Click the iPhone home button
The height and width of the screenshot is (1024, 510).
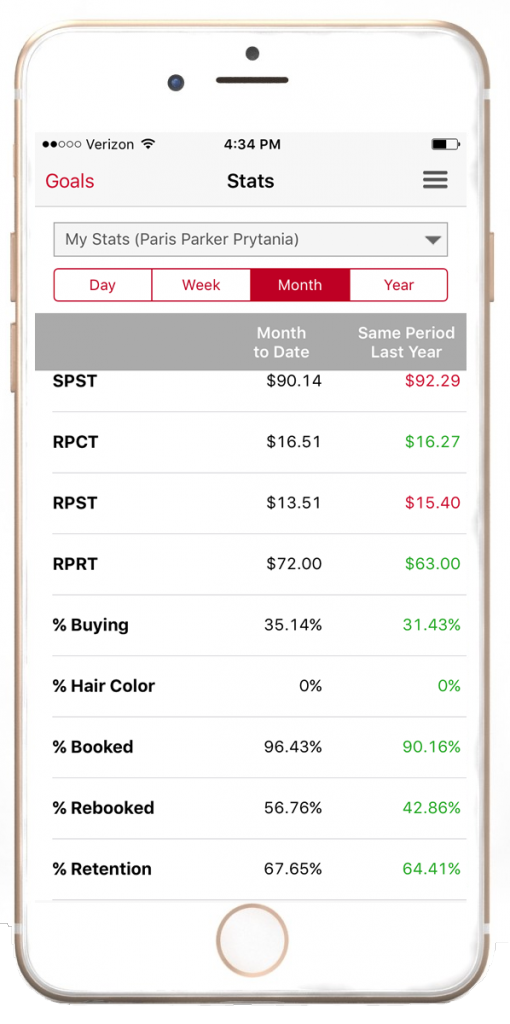252,940
